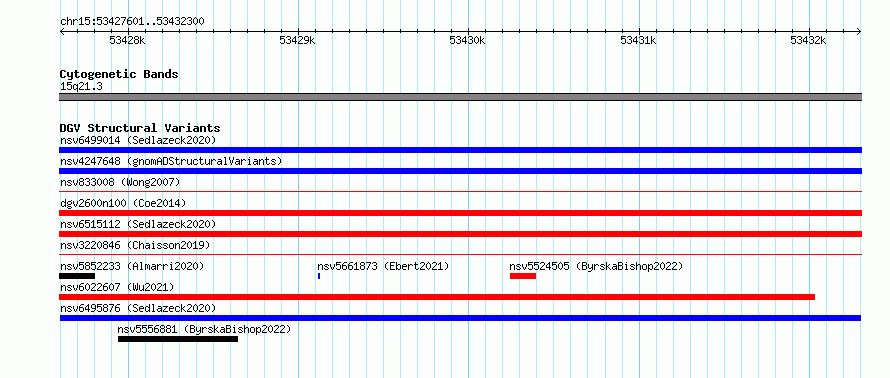Click the long red bar for nsv6022607
This screenshot has width=890, height=378.
(x=437, y=297)
